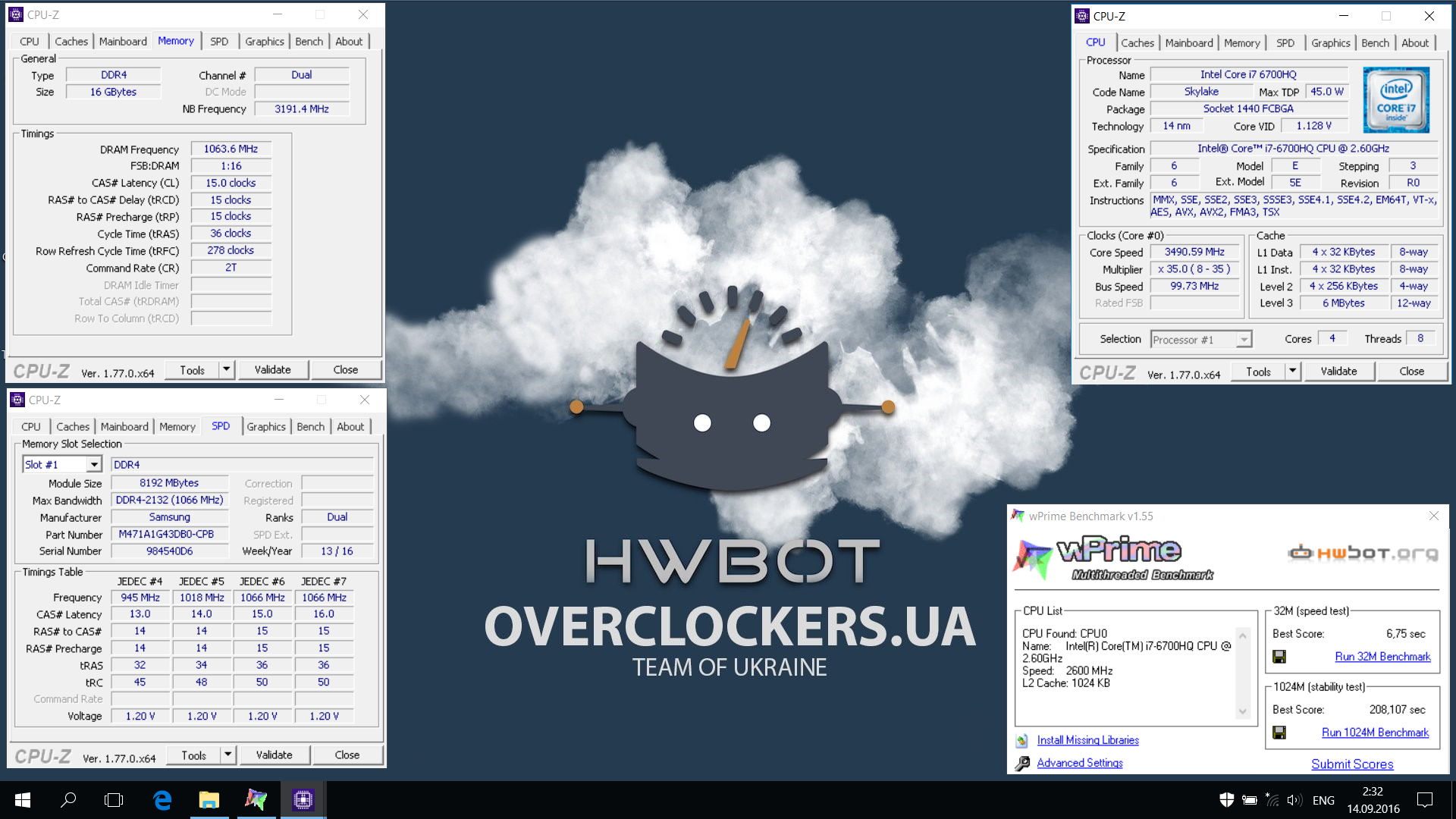The height and width of the screenshot is (819, 1456).
Task: Click CPU-Z title icon in CPU window
Action: coord(1082,16)
